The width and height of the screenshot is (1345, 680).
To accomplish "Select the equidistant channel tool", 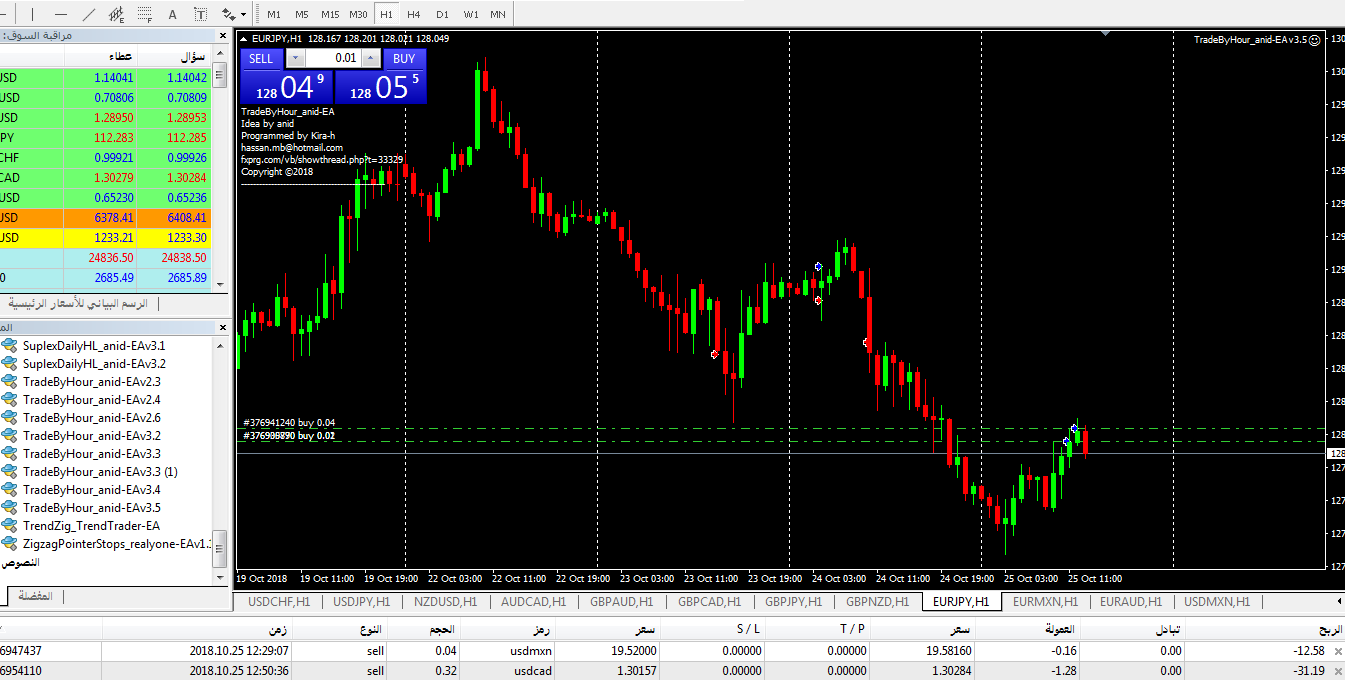I will click(x=117, y=15).
